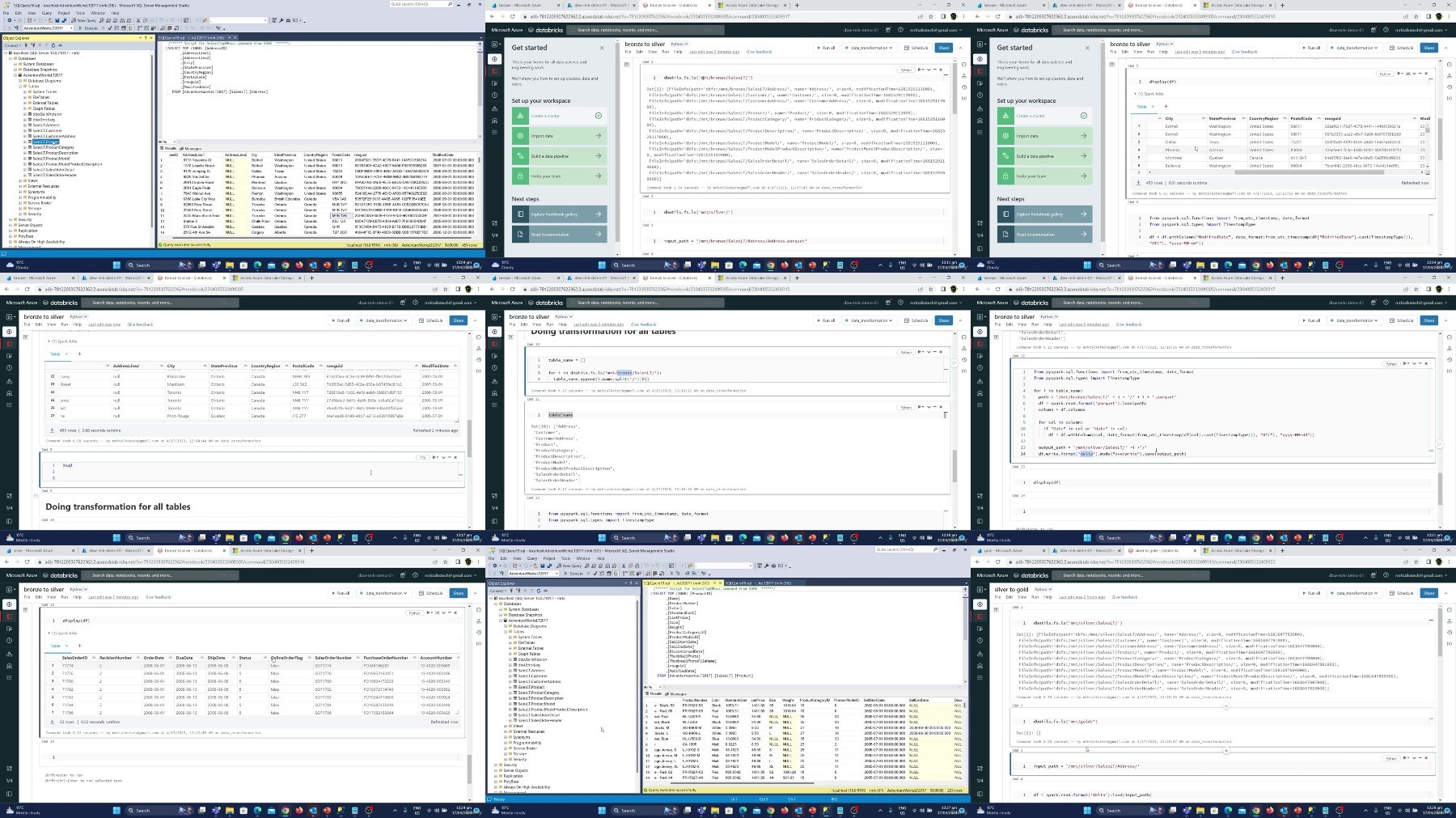The image size is (1456, 818).
Task: Click Share in the silver to gold notebook
Action: click(1429, 593)
